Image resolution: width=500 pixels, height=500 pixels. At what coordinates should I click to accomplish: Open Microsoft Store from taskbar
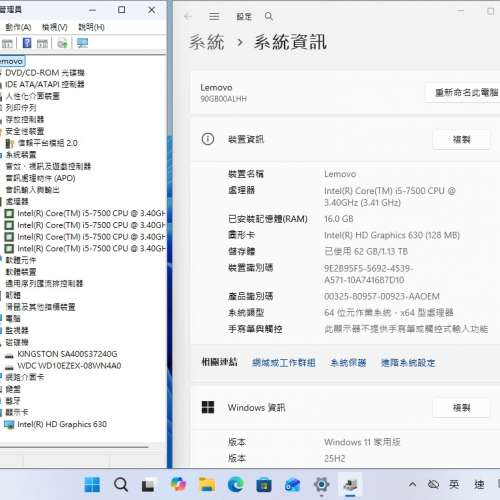click(x=264, y=485)
